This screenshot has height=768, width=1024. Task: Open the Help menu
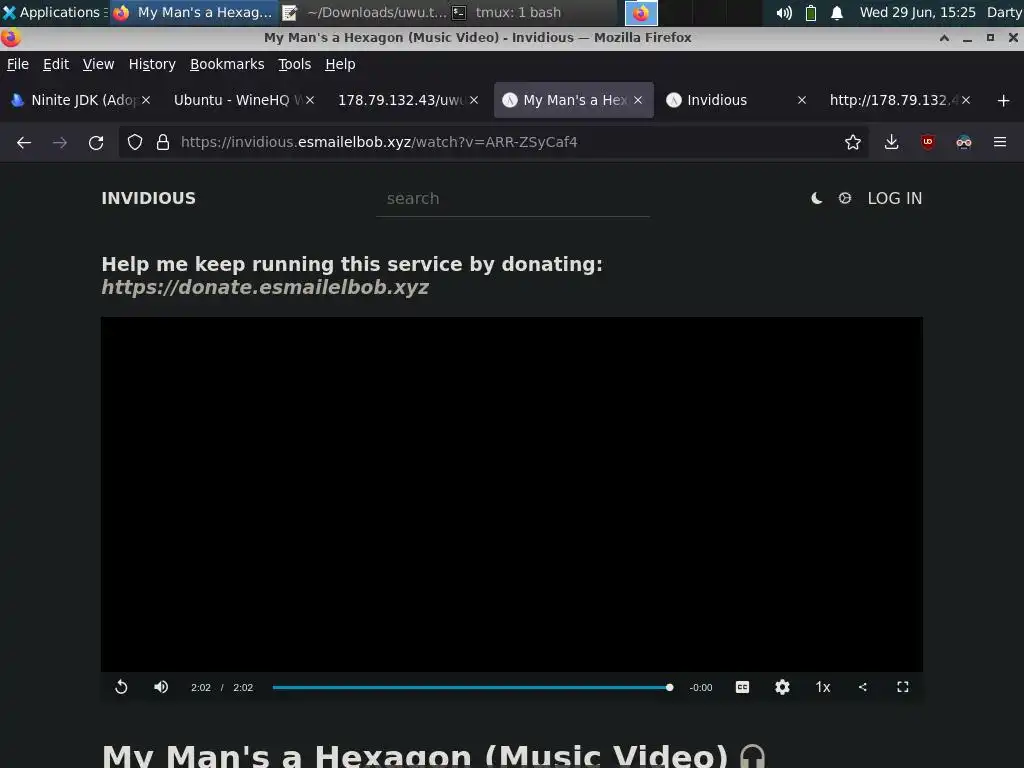click(x=340, y=64)
